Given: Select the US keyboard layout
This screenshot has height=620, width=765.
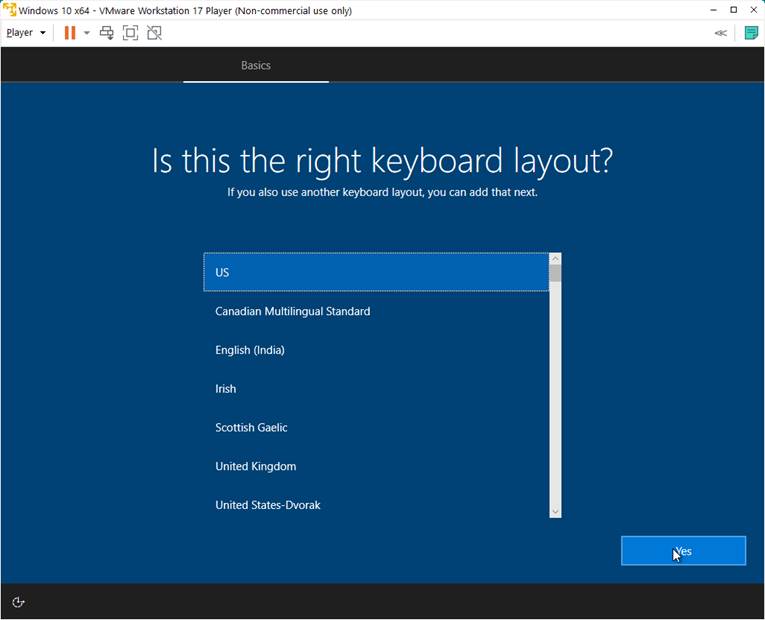Looking at the screenshot, I should click(x=376, y=272).
